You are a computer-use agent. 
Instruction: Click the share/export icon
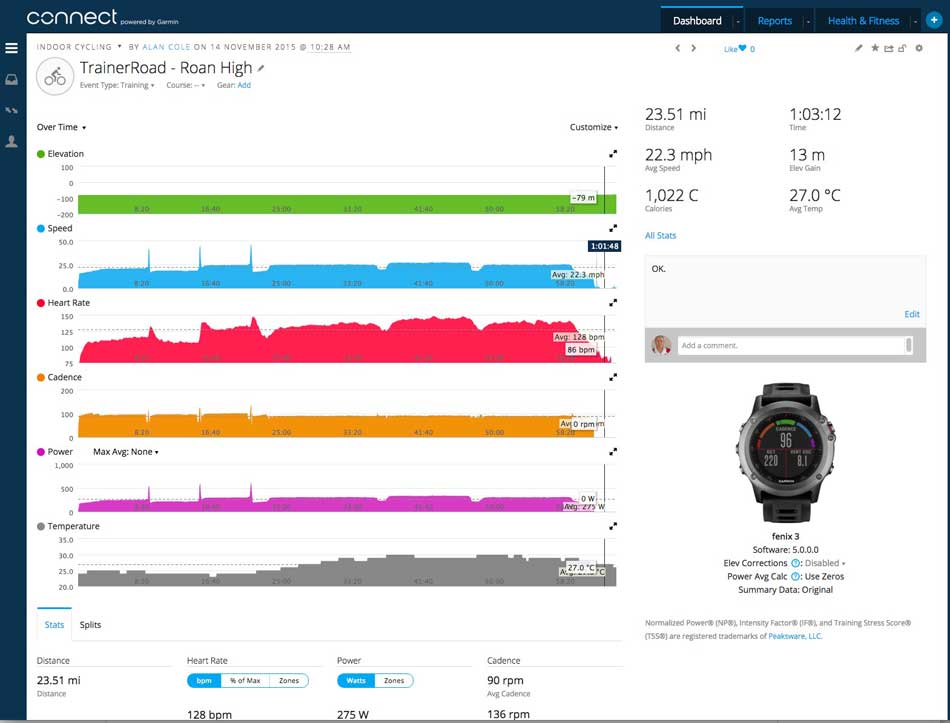point(889,48)
